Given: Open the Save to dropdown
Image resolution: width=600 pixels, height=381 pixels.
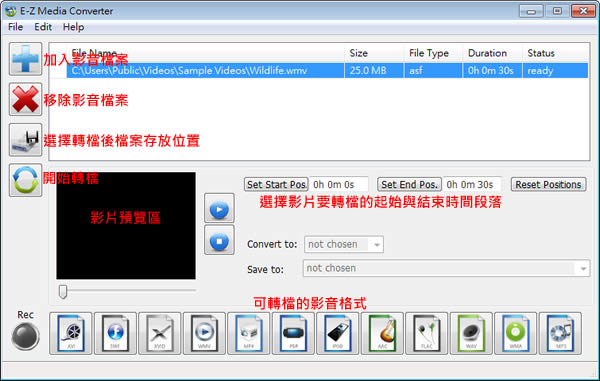Looking at the screenshot, I should click(x=446, y=268).
